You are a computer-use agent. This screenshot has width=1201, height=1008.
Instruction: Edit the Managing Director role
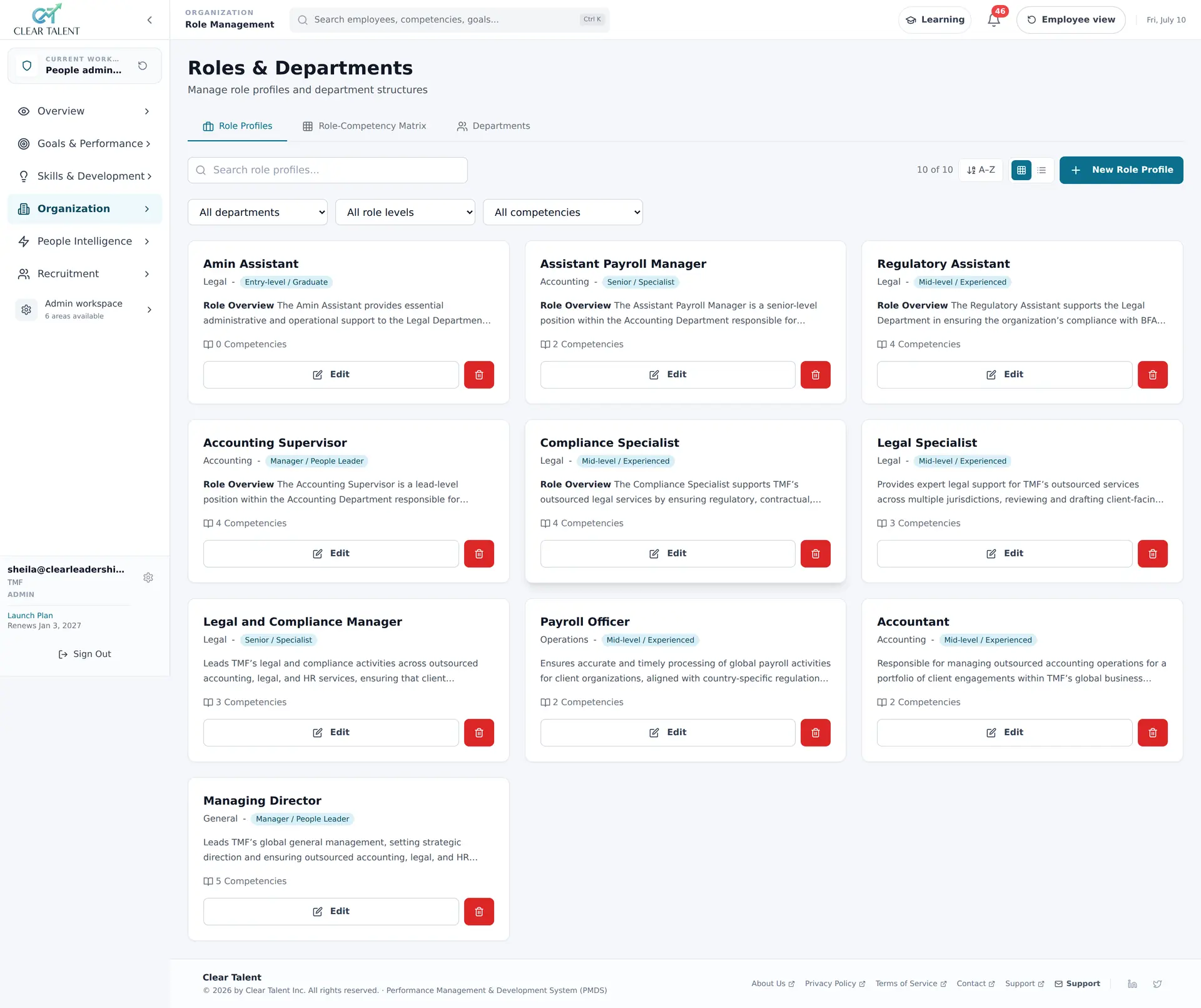click(331, 912)
